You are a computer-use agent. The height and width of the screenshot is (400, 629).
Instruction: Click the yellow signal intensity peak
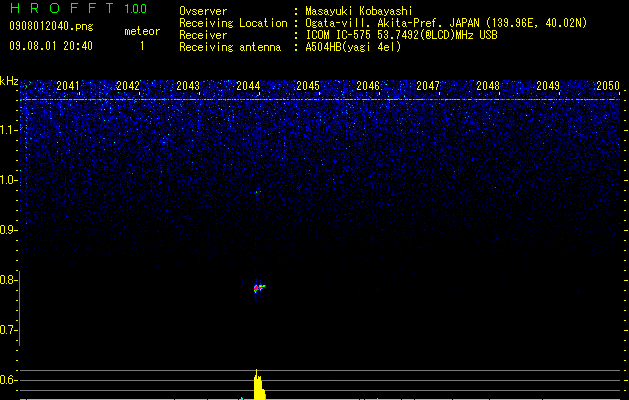point(259,385)
